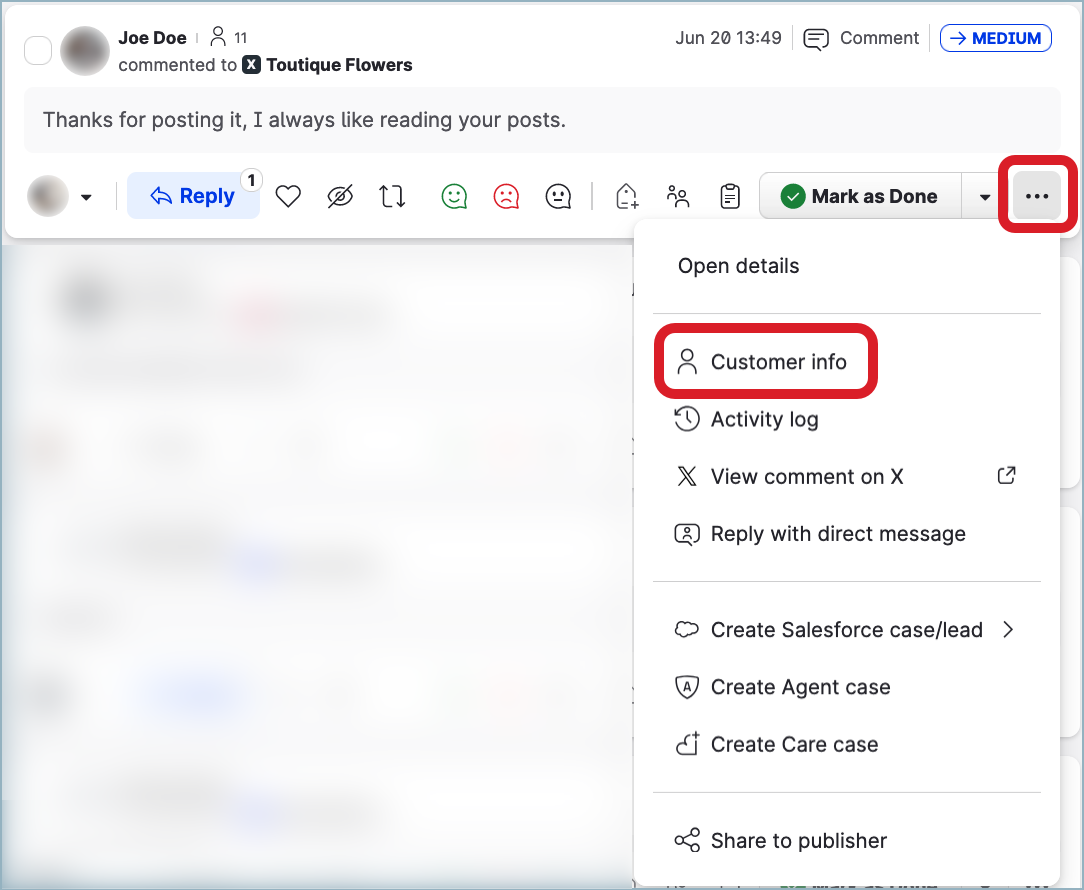The image size is (1084, 890).
Task: Select Customer info from menu
Action: click(x=778, y=362)
